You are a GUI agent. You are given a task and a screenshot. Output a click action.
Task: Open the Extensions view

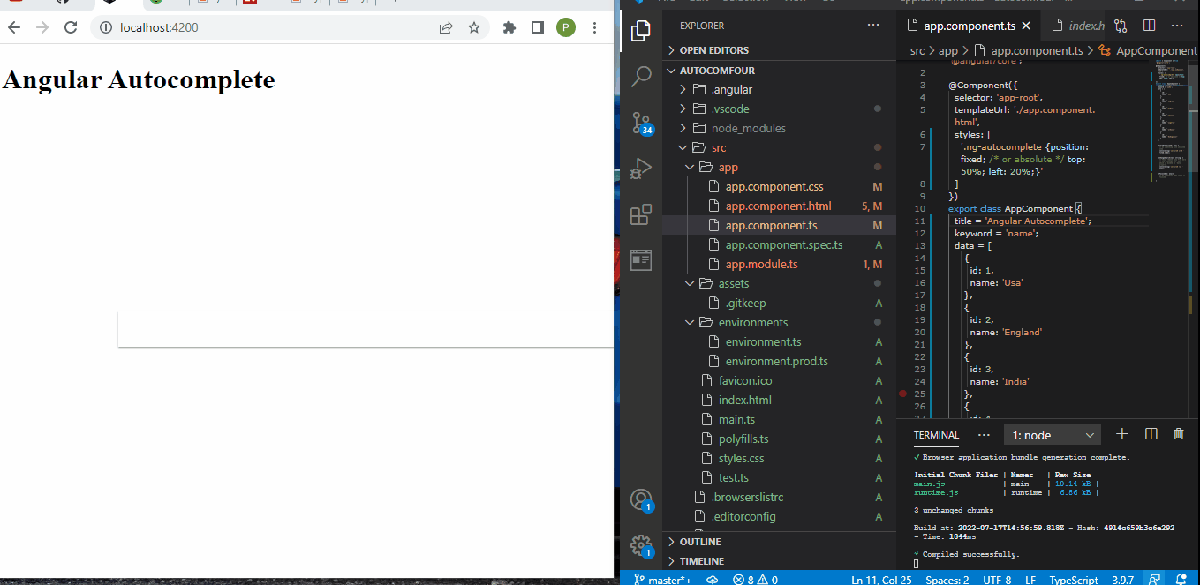641,215
